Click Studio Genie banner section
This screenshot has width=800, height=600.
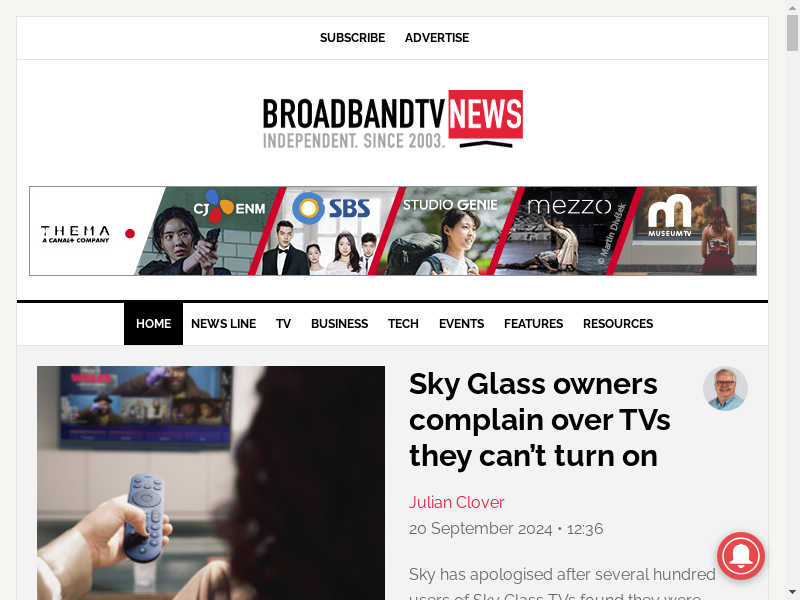451,231
